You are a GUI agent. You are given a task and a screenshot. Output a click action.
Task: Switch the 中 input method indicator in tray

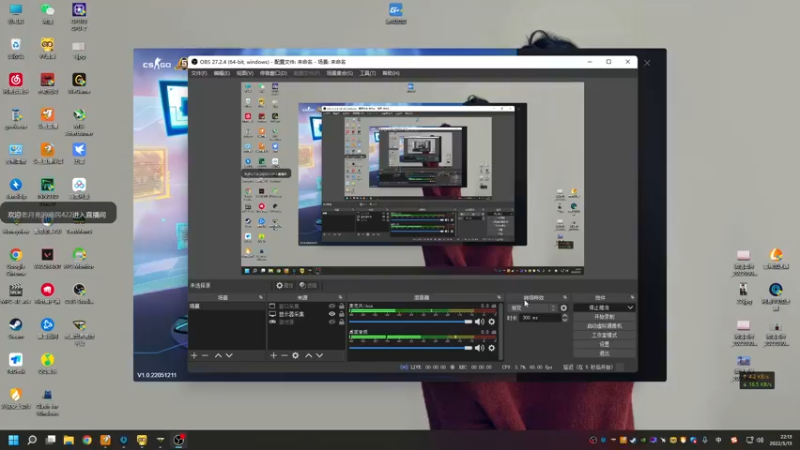718,440
